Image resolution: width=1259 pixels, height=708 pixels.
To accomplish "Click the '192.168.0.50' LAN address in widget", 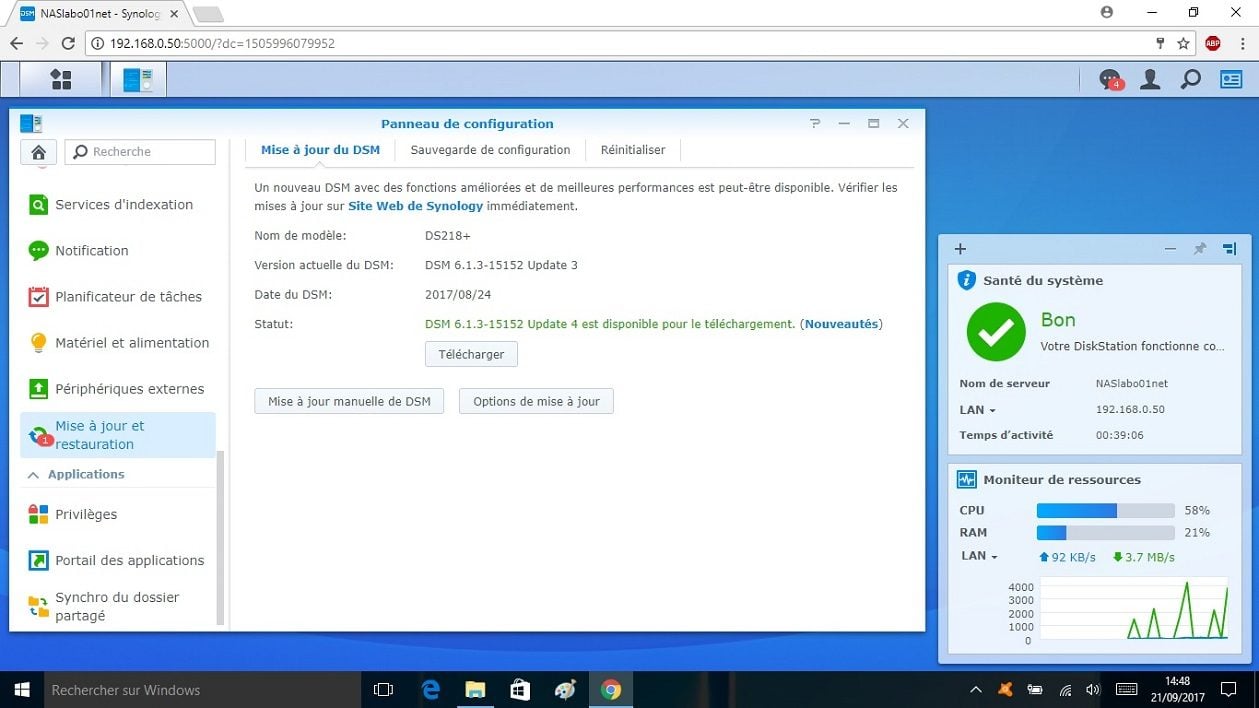I will 1130,410.
